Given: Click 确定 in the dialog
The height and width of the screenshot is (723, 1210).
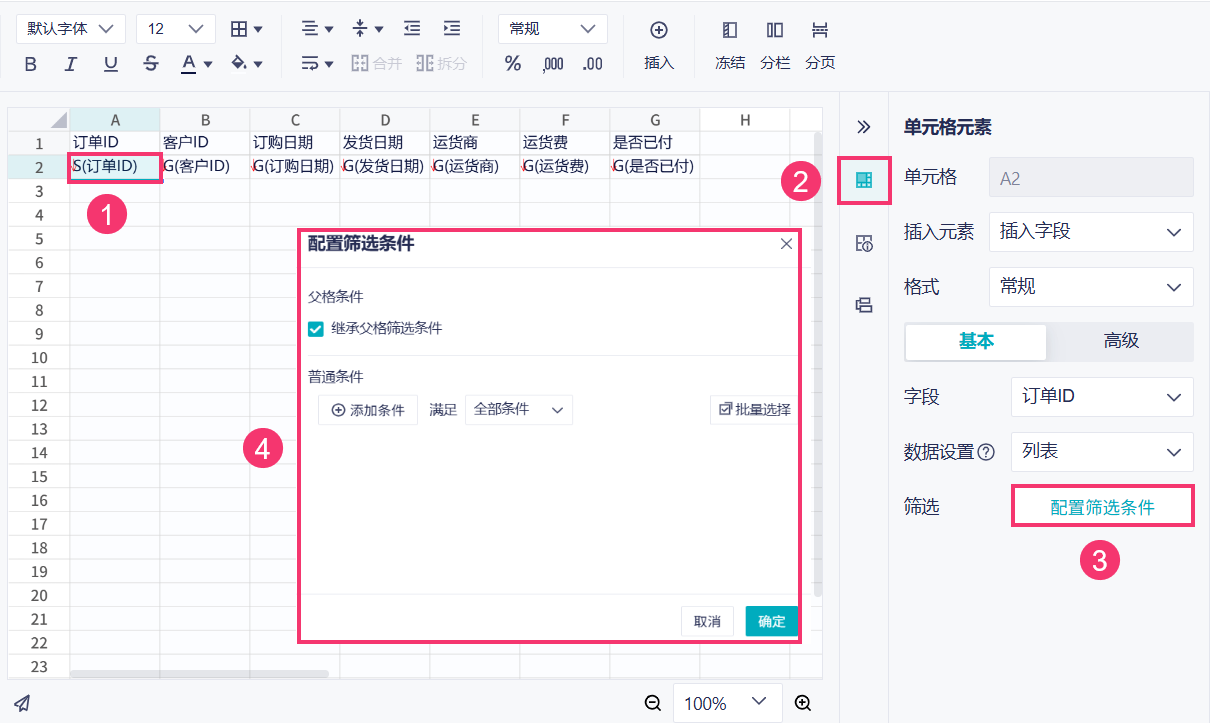Looking at the screenshot, I should point(772,621).
